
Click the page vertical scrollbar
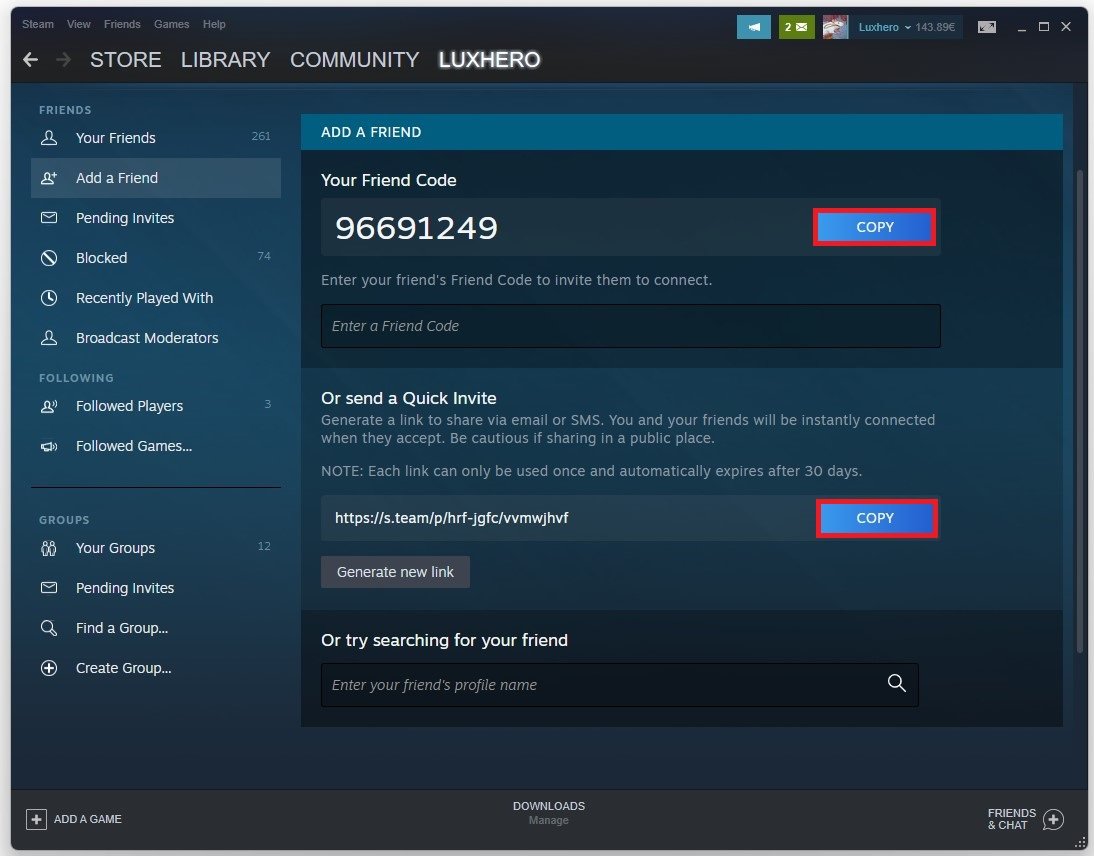tap(1080, 412)
